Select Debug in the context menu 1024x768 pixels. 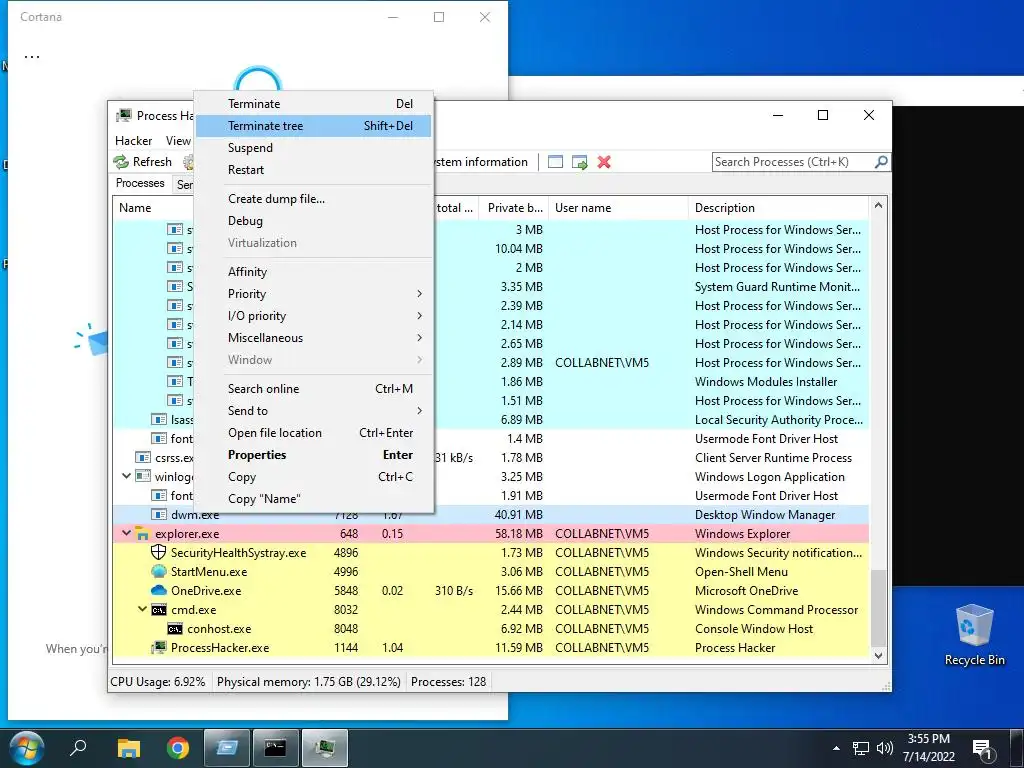point(313,221)
